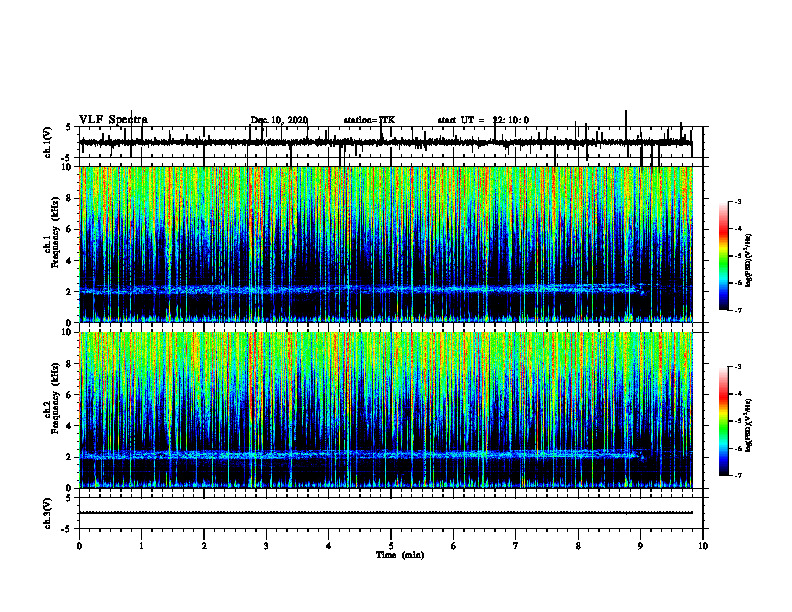The height and width of the screenshot is (612, 792).
Task: Click the 'ch.3(V)' waveform axis label
Action: [x=48, y=513]
